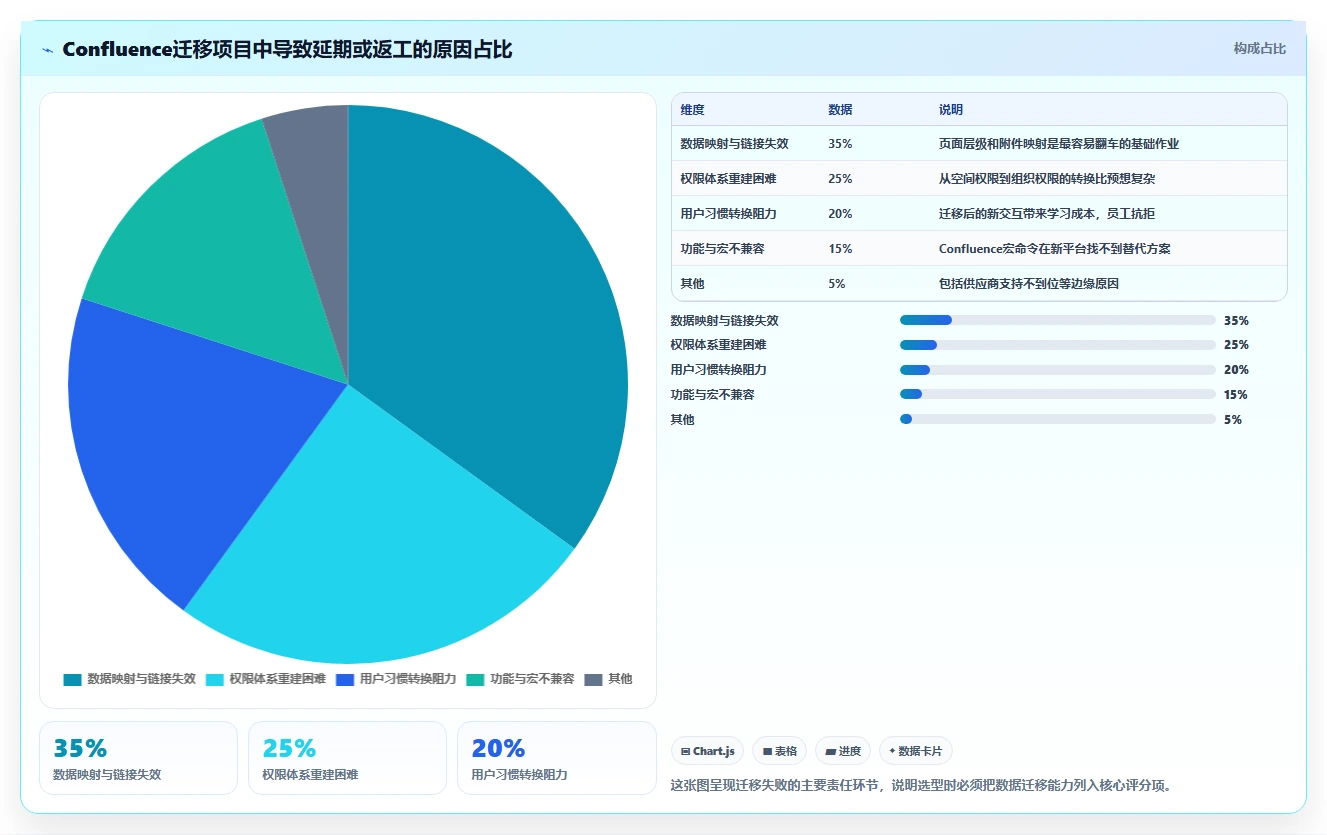
Task: Toggle legend swatch for 权限体系重建困难
Action: 214,679
